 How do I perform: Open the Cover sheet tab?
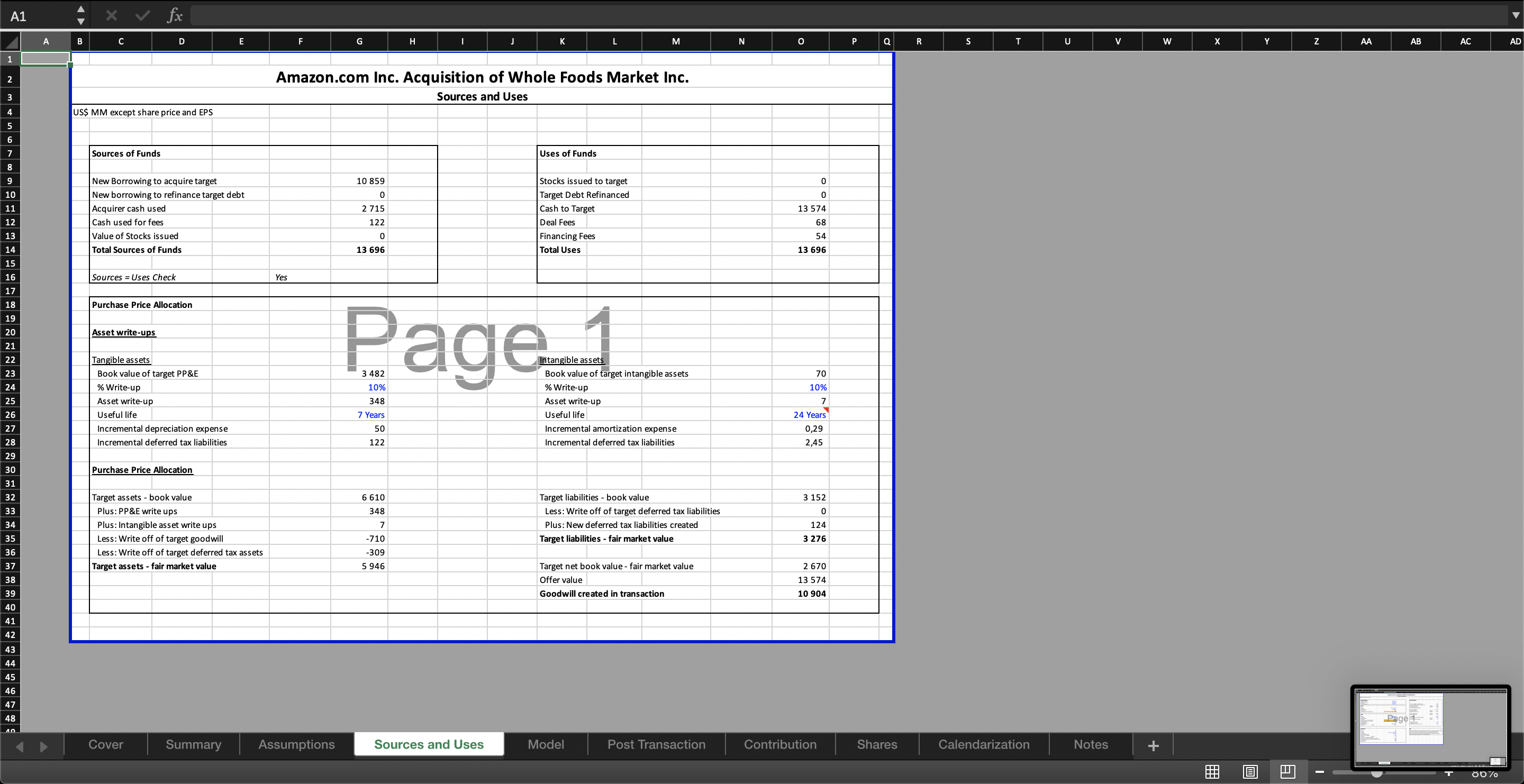(x=106, y=744)
